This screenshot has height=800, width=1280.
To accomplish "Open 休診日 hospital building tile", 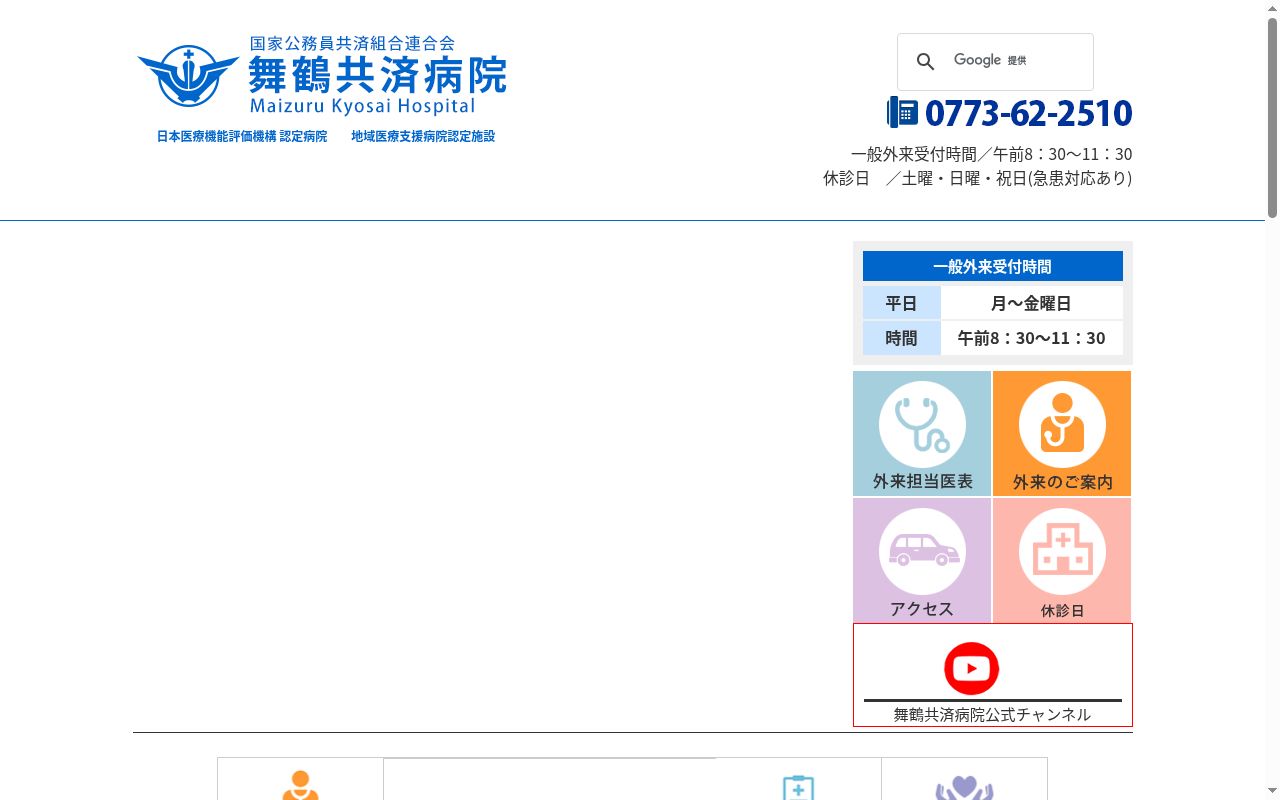I will (x=1062, y=560).
